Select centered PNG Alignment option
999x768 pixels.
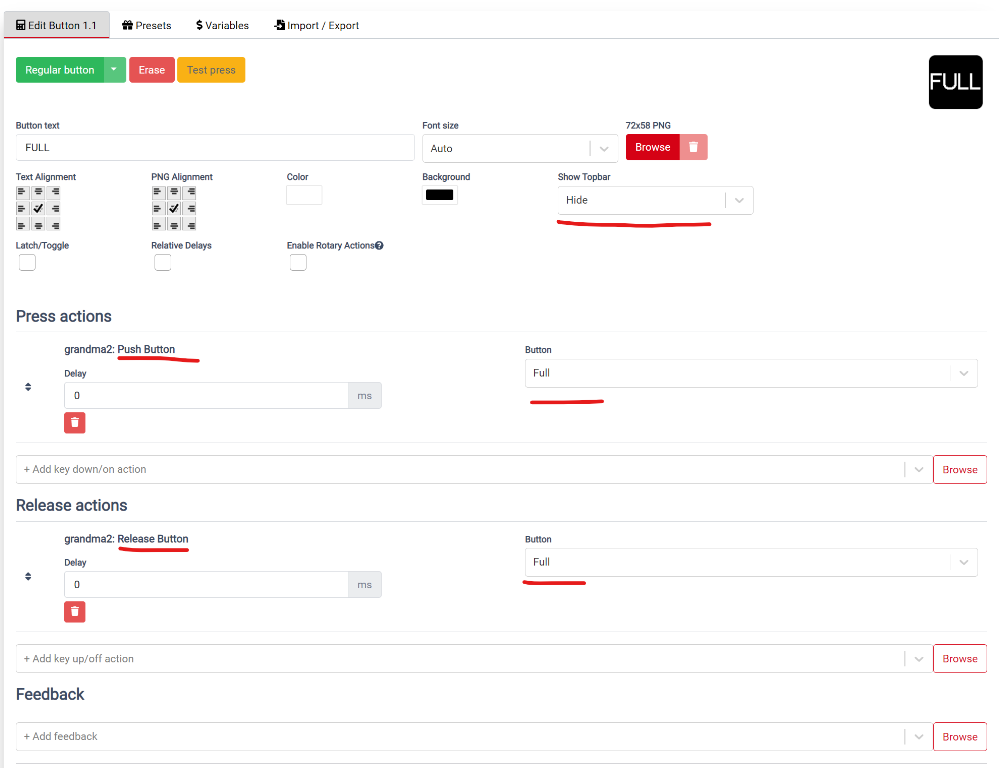(174, 208)
